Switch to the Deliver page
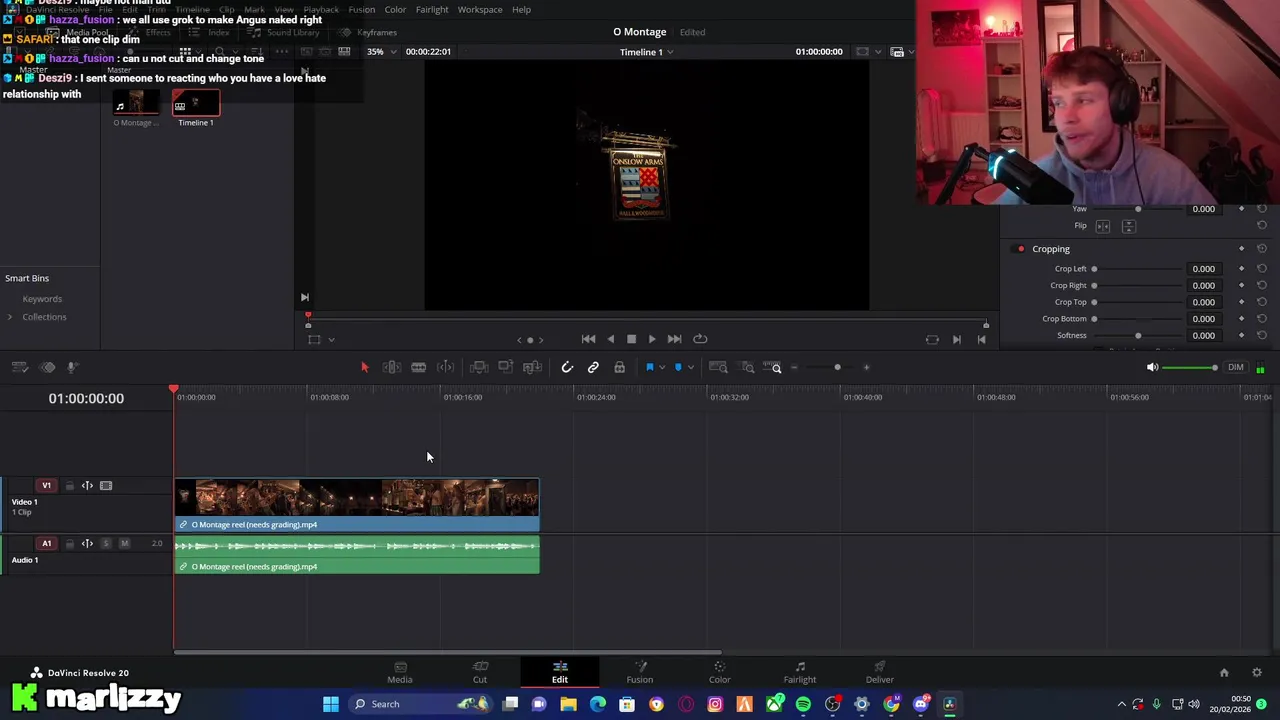The image size is (1280, 720). [x=880, y=672]
